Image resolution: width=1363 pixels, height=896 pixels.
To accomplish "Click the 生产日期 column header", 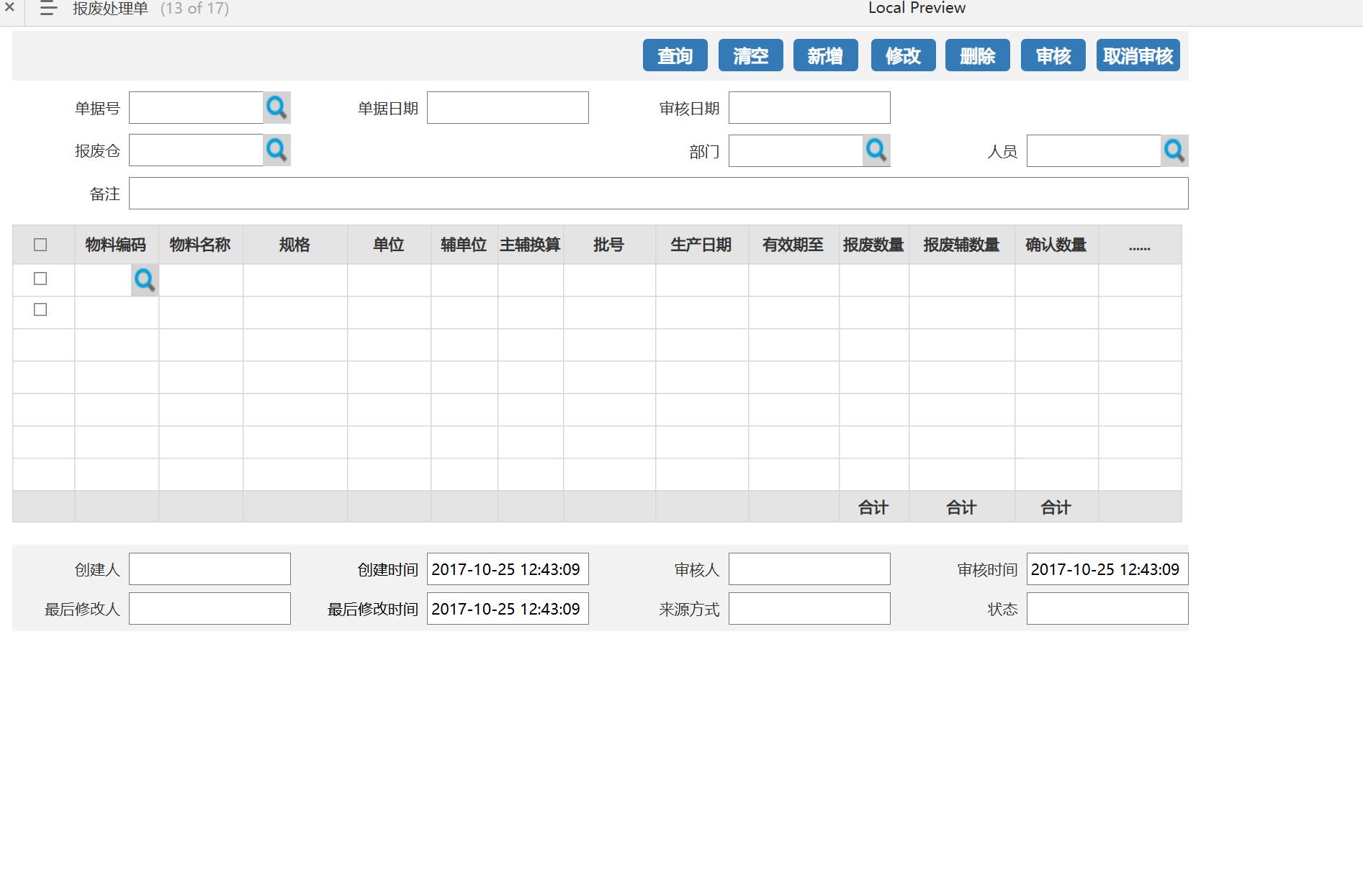I will (702, 245).
